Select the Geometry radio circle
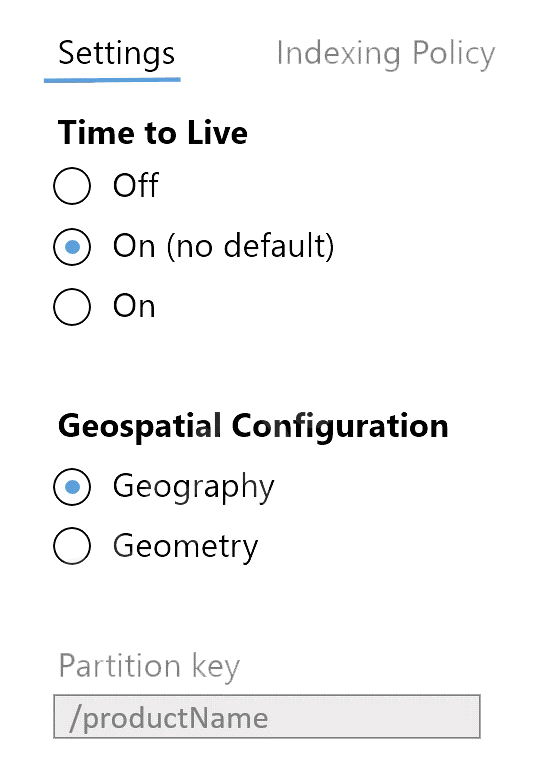The width and height of the screenshot is (557, 768). [x=72, y=546]
